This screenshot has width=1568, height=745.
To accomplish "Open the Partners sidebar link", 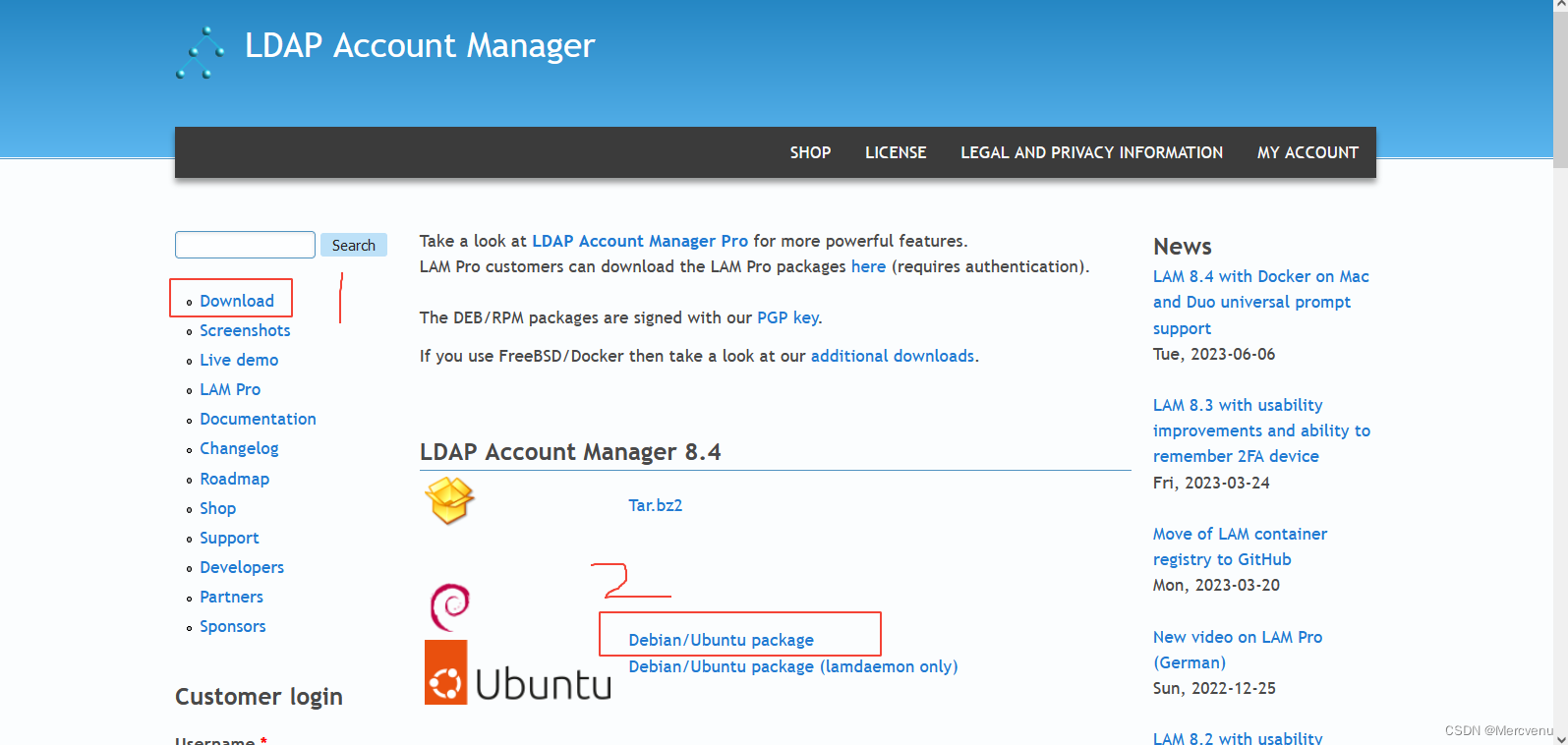I will pos(231,597).
